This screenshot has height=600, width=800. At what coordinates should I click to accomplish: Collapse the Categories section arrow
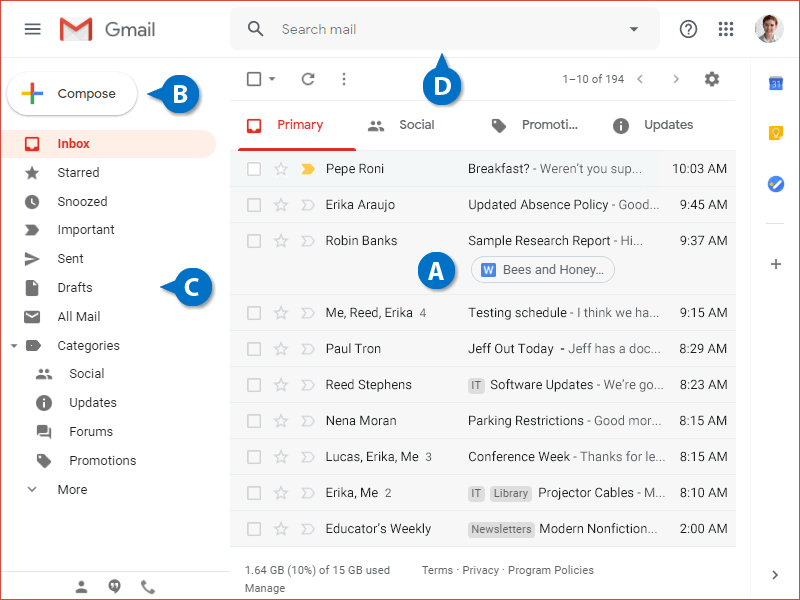14,346
